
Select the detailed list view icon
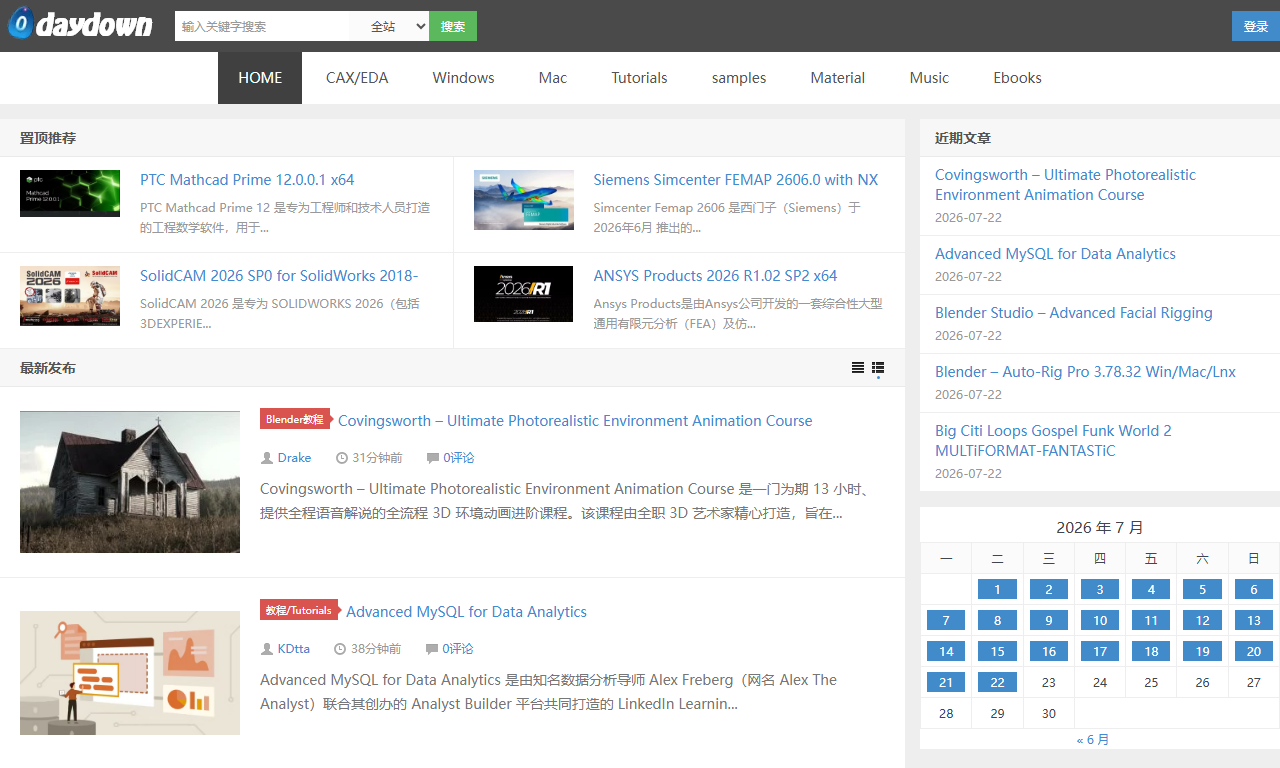(878, 368)
